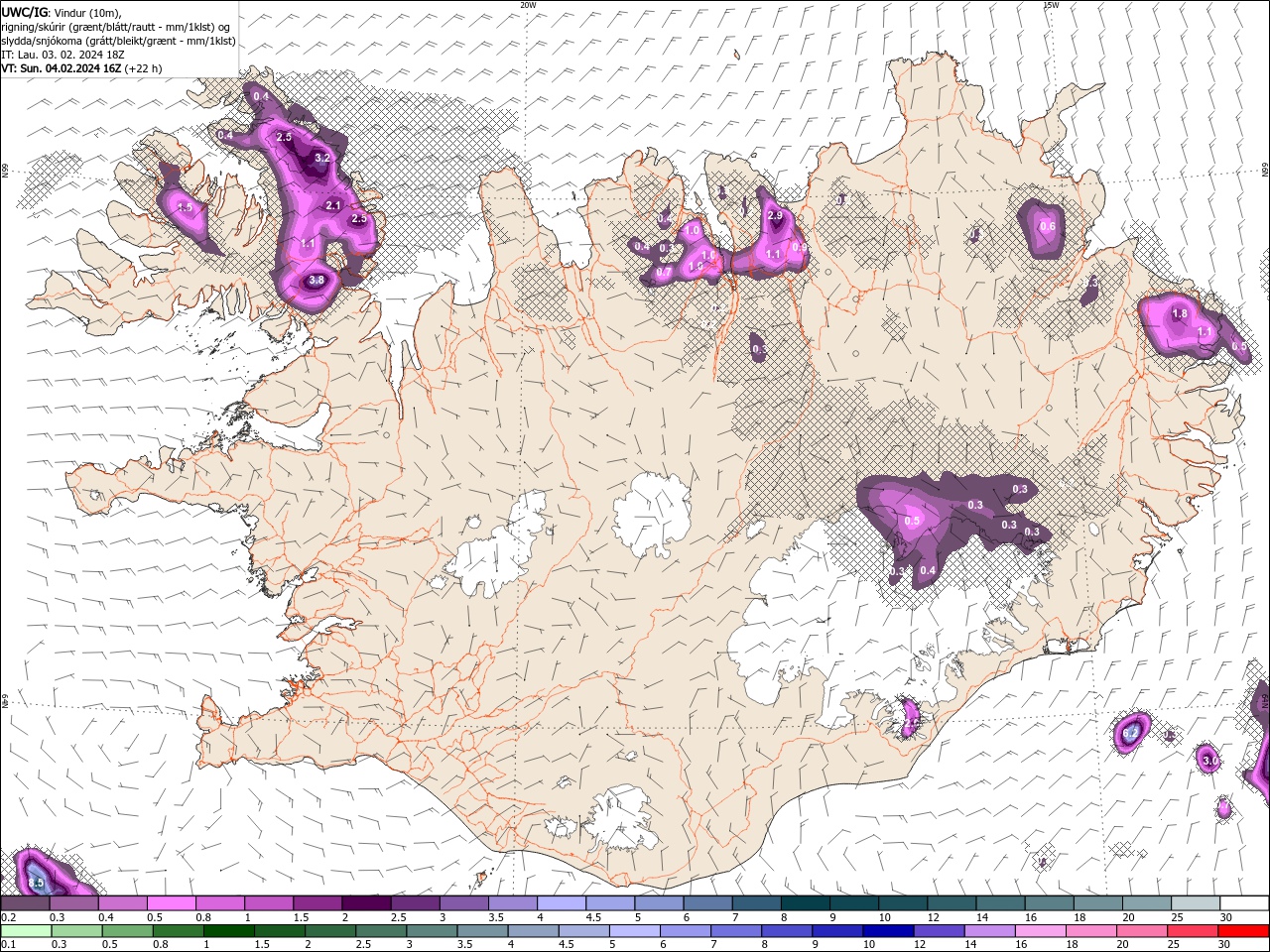The height and width of the screenshot is (952, 1270).
Task: Select lower legend swatch between 6 and 7
Action: coord(686,930)
